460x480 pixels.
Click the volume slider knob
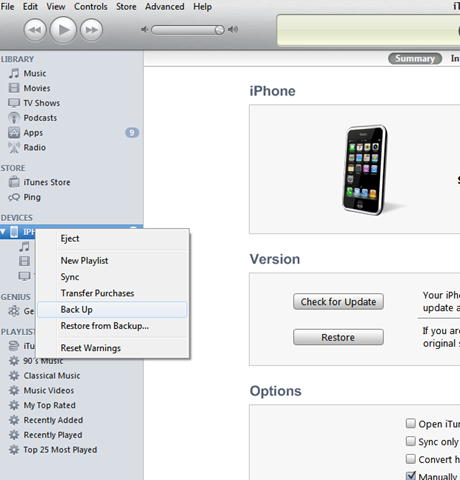pos(219,30)
